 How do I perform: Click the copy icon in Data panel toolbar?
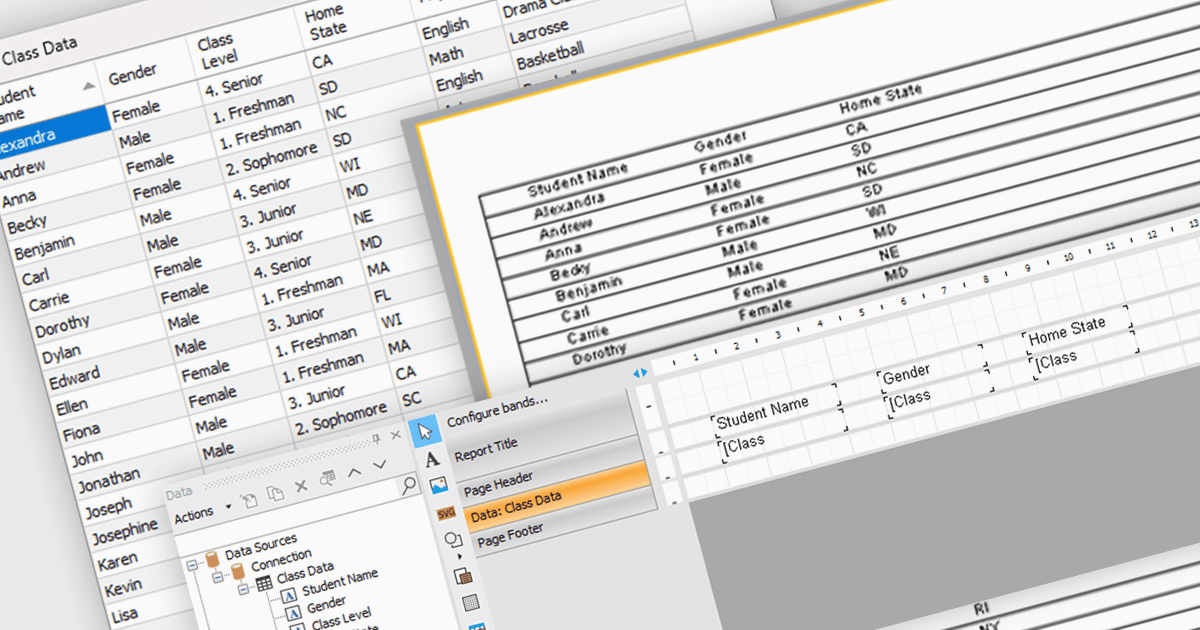(275, 493)
